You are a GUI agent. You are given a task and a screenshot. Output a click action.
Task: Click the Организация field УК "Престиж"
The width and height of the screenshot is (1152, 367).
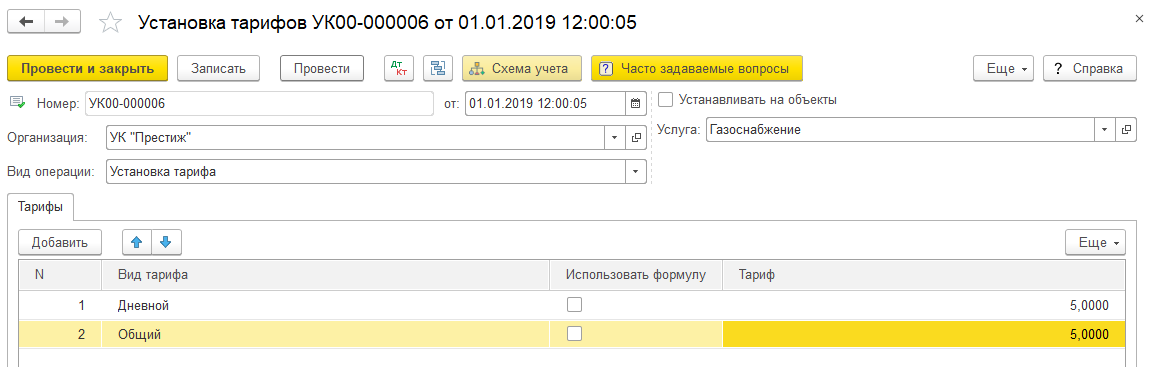[355, 137]
